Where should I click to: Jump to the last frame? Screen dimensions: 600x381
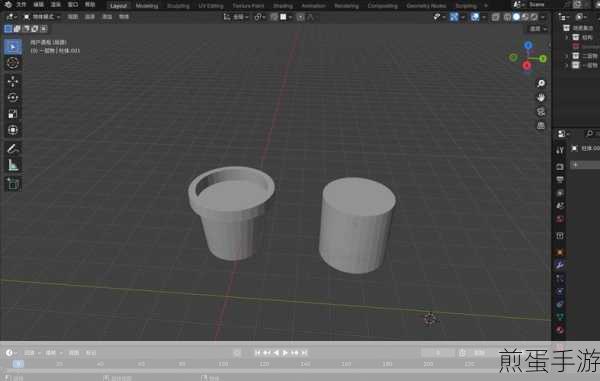304,353
